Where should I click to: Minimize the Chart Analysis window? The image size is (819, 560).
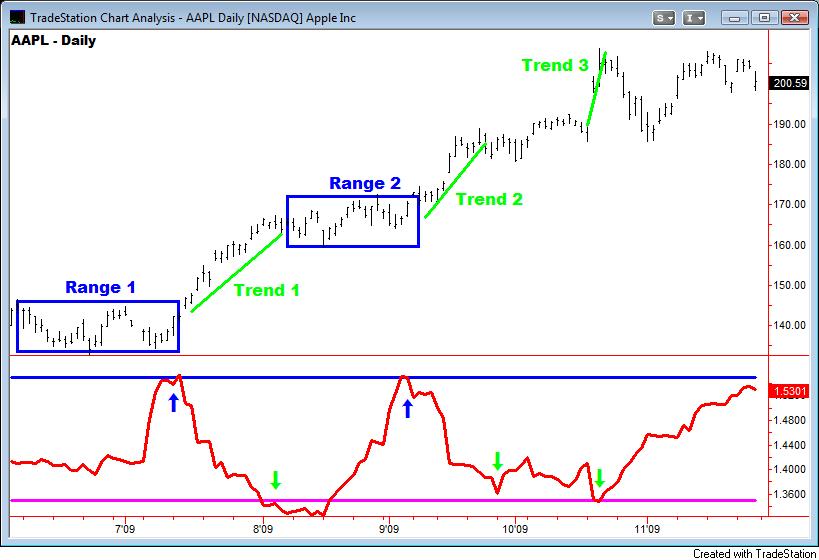735,18
